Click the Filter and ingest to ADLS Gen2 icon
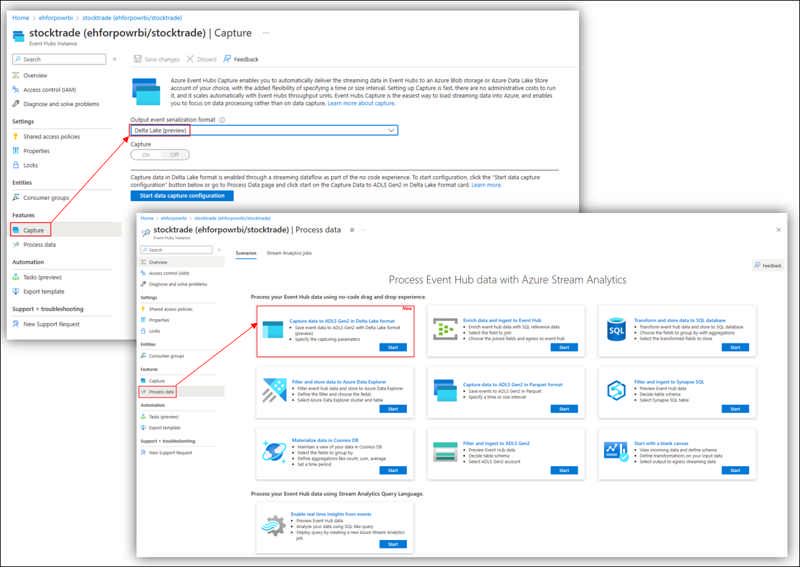 [445, 452]
